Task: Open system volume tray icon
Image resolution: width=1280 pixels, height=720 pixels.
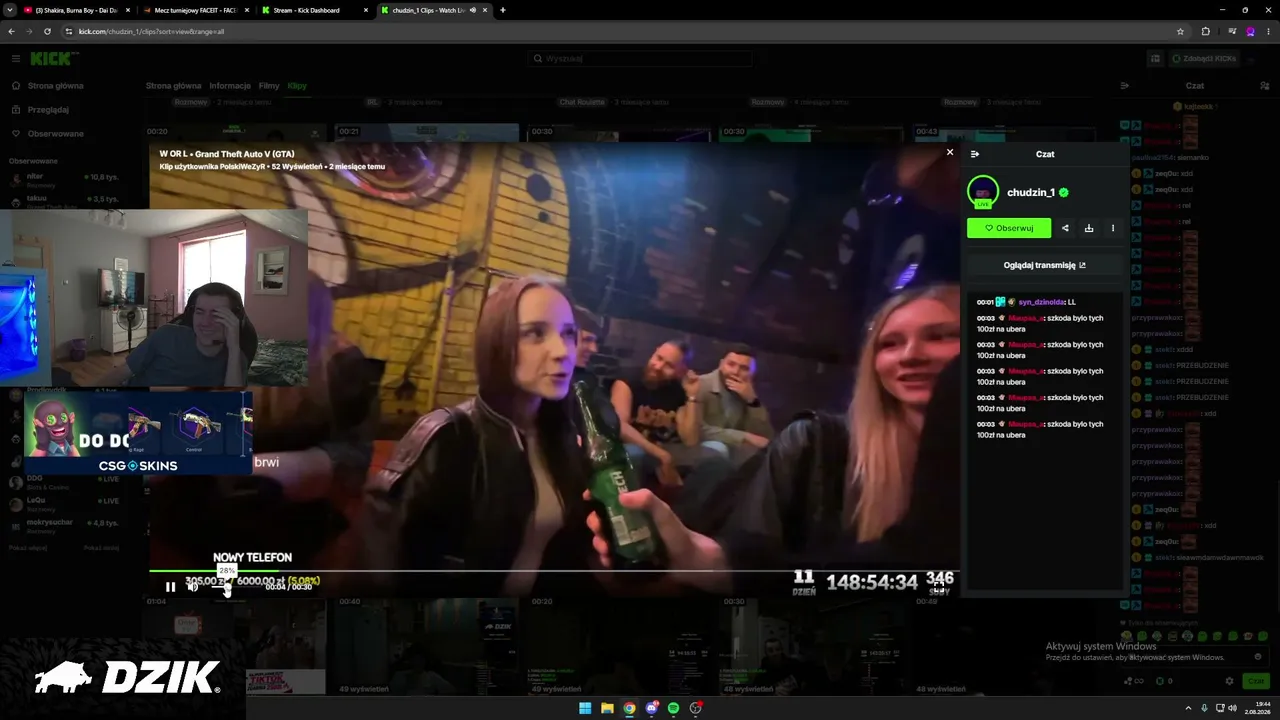Action: (1231, 708)
